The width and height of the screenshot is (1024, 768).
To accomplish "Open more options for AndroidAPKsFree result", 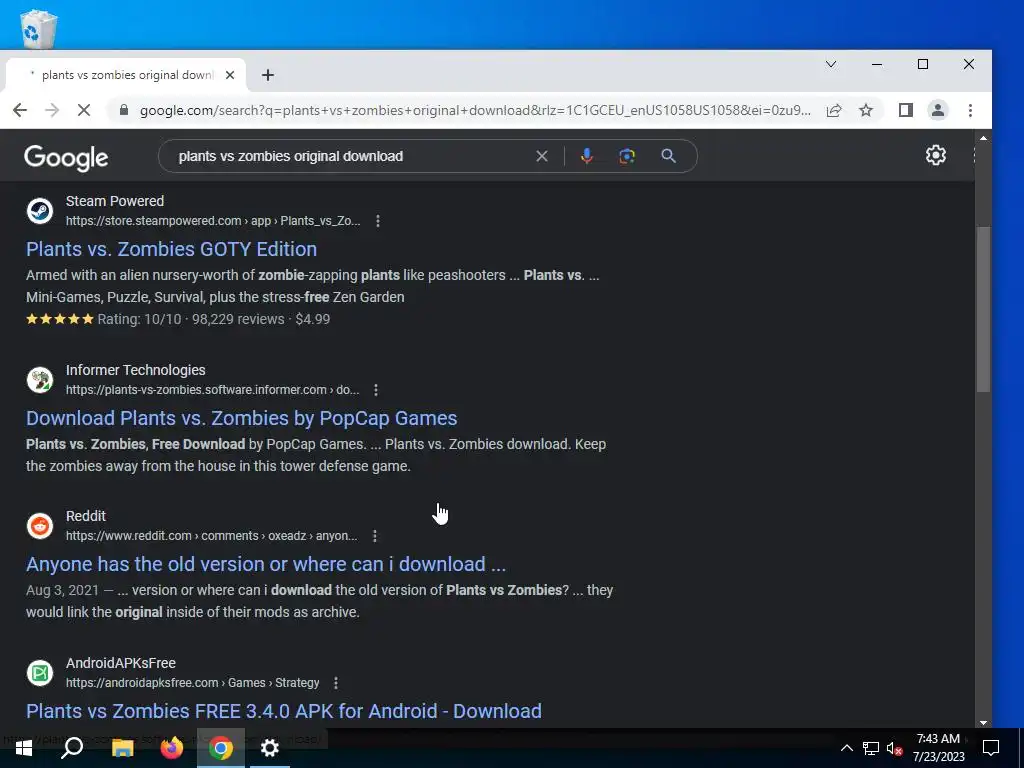I will coord(336,683).
